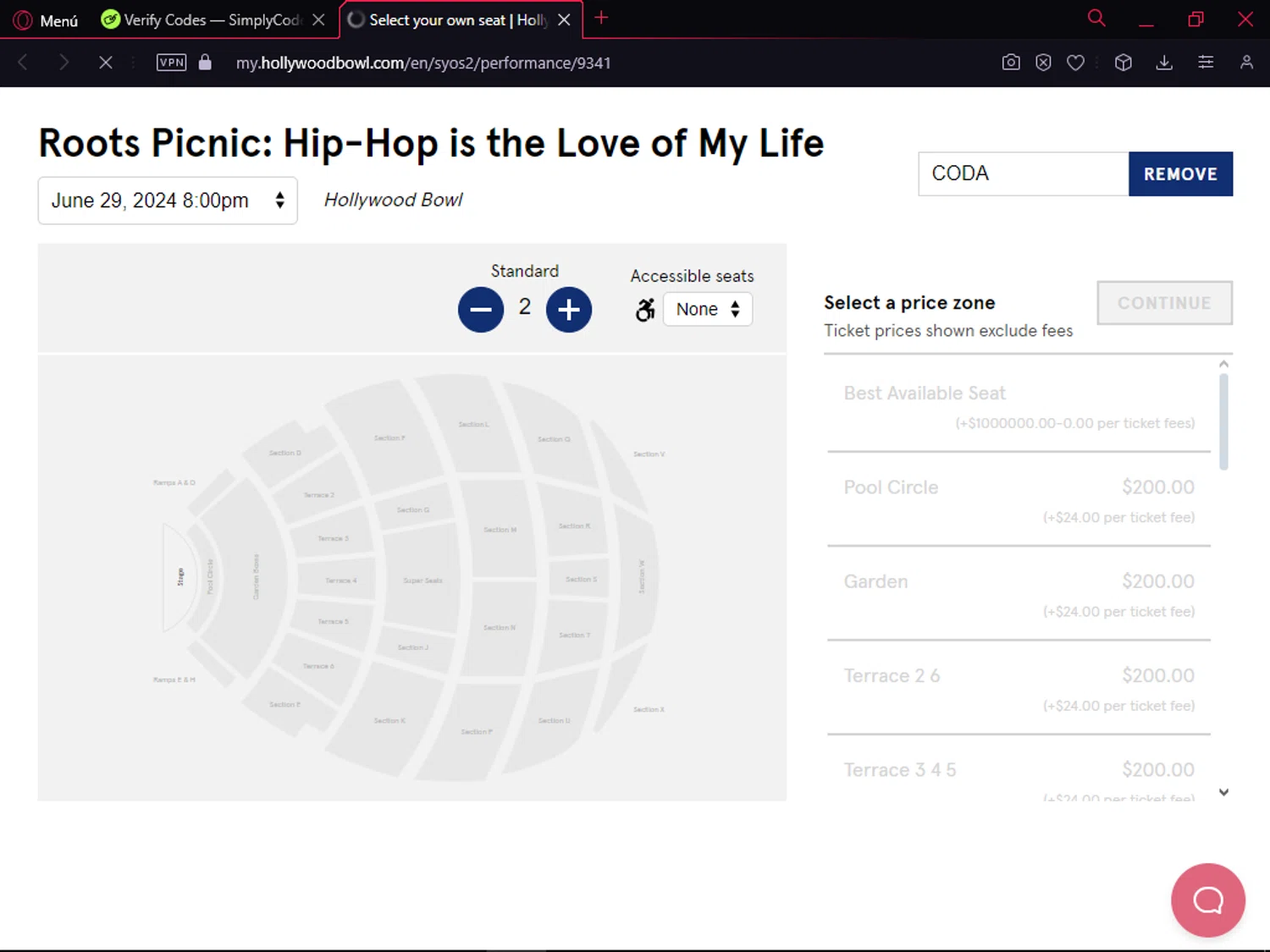Open the extensions cube icon
Viewport: 1270px width, 952px height.
point(1124,62)
